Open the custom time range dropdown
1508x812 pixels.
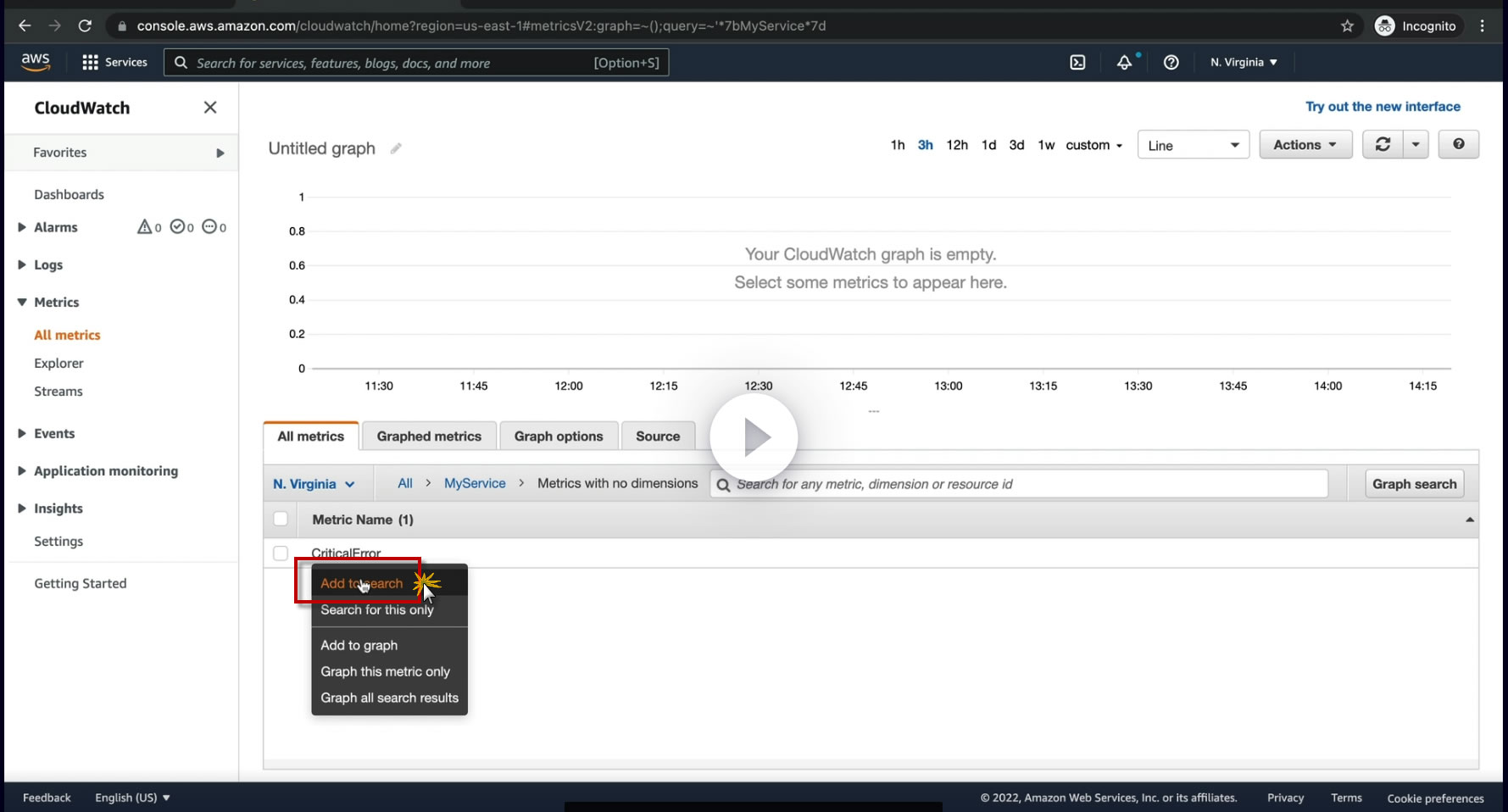coord(1094,145)
